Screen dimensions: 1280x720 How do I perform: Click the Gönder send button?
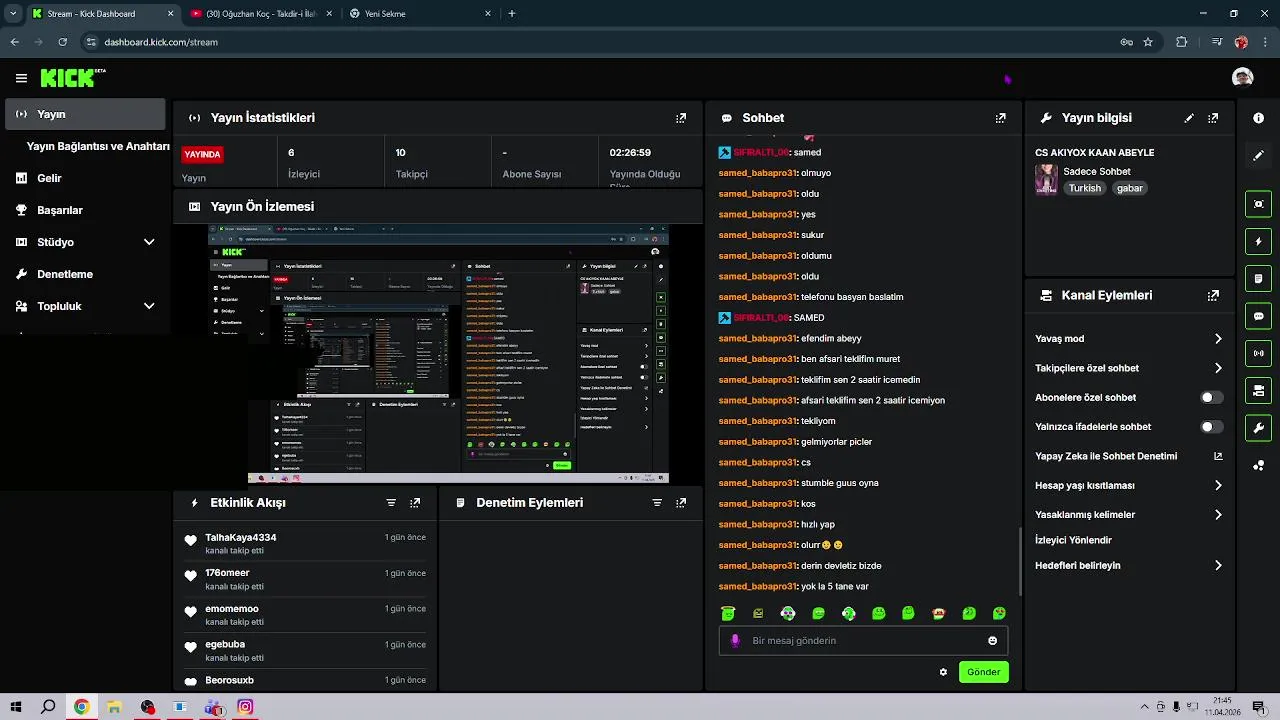(x=983, y=672)
